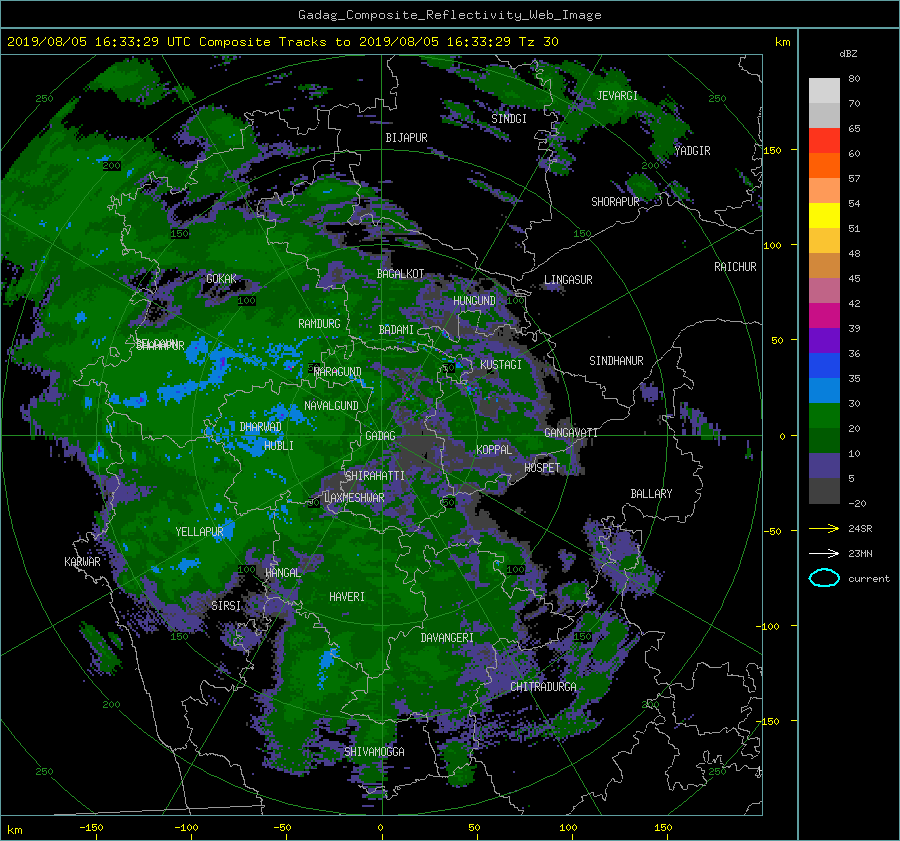Select the white 80 dBZ color swatch
Screen dimensions: 900x841
tap(824, 91)
